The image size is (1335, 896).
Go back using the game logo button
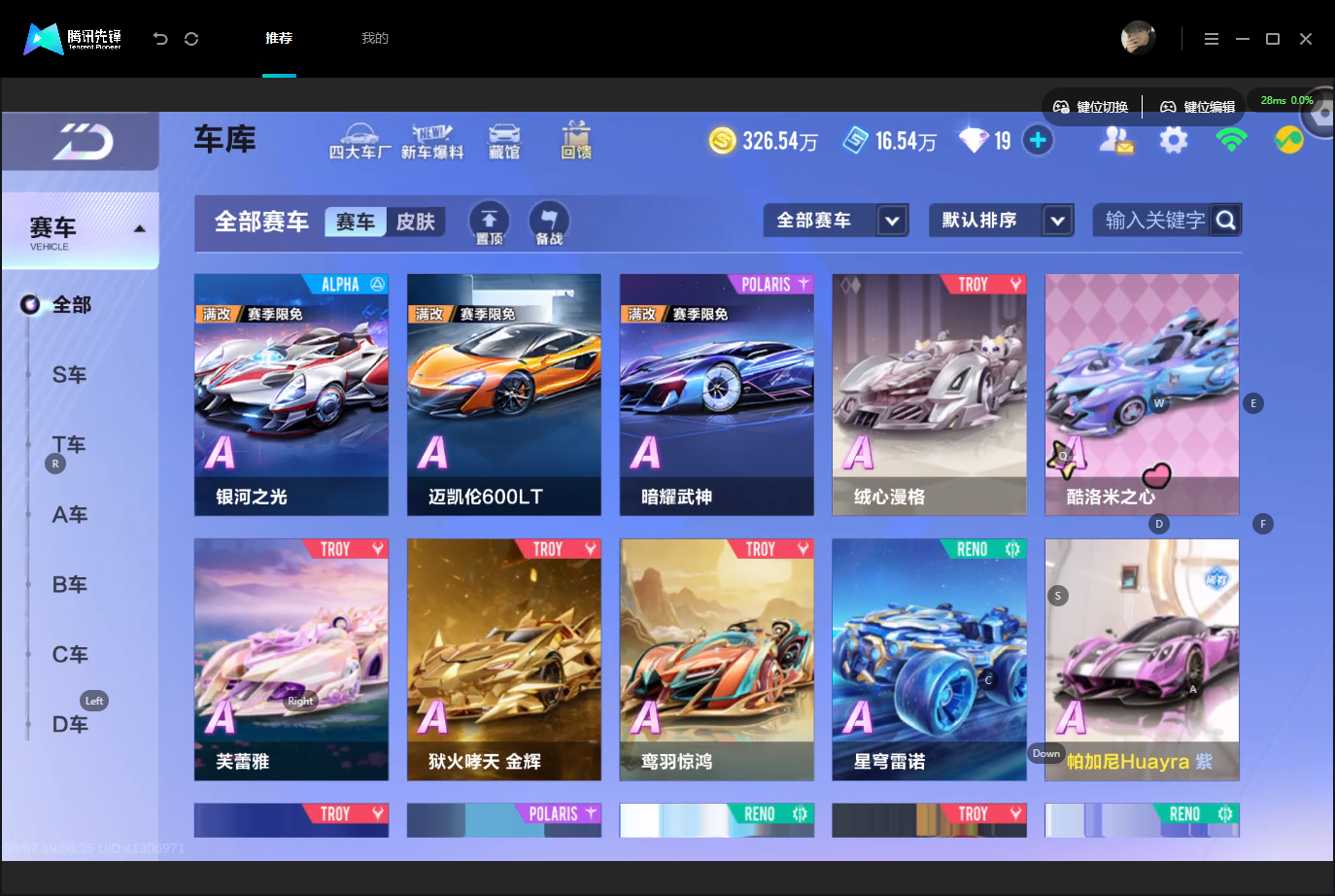pos(84,142)
